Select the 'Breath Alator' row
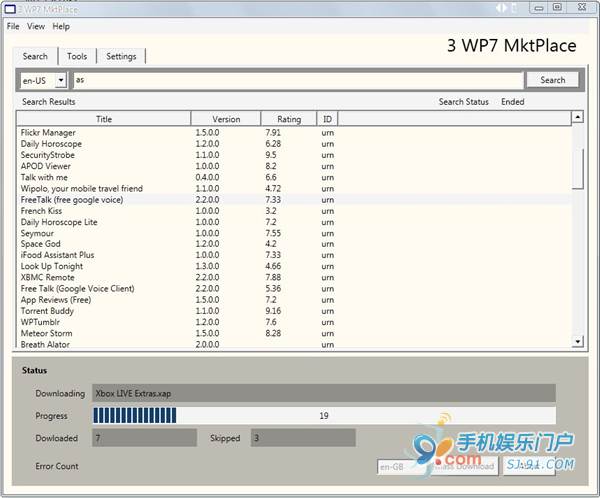600x498 pixels. (294, 344)
